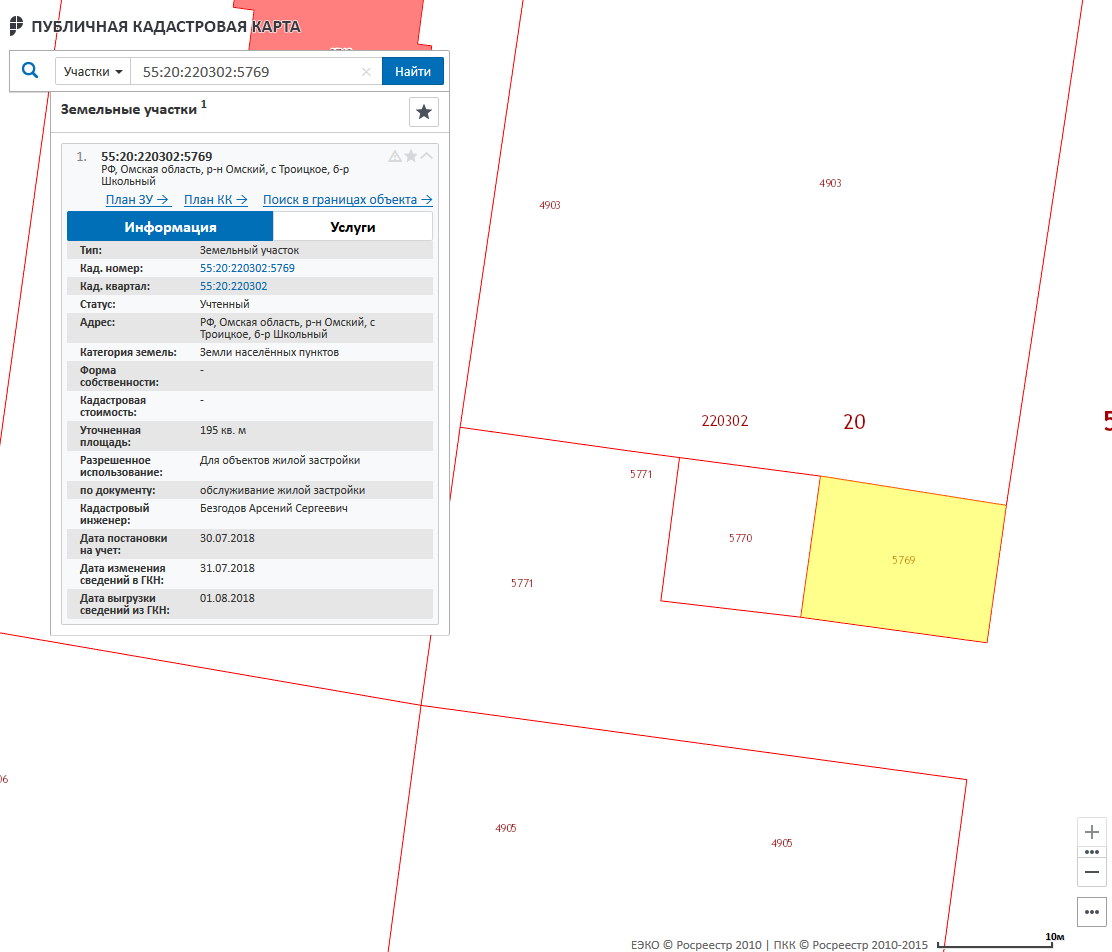Open favorites with the star button in results header
Viewport: 1112px width, 952px height.
(424, 112)
